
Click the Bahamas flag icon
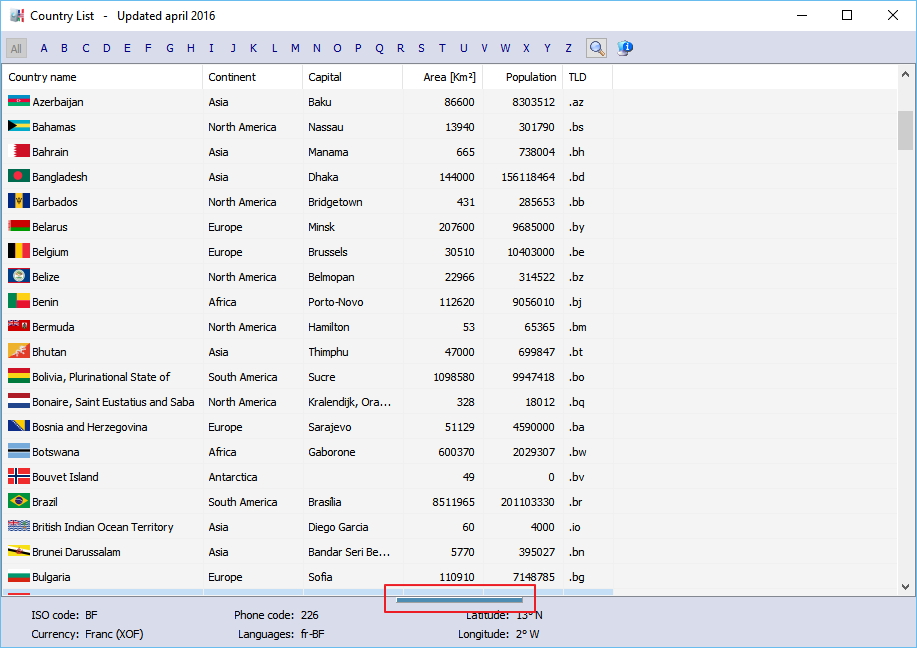tap(18, 127)
